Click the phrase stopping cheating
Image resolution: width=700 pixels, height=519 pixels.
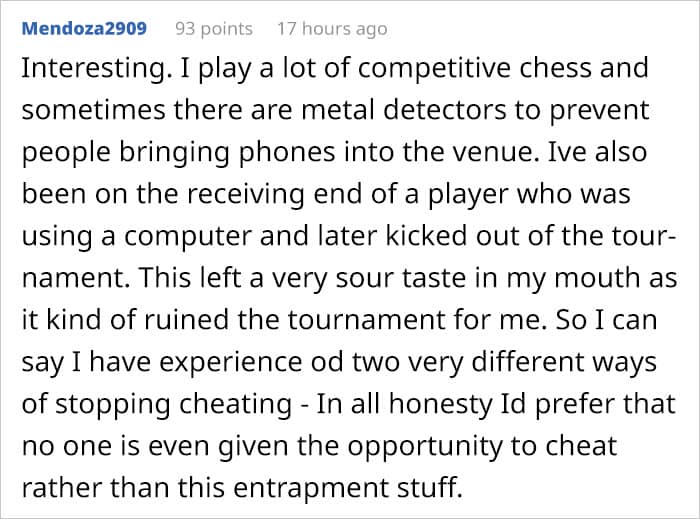pos(174,404)
